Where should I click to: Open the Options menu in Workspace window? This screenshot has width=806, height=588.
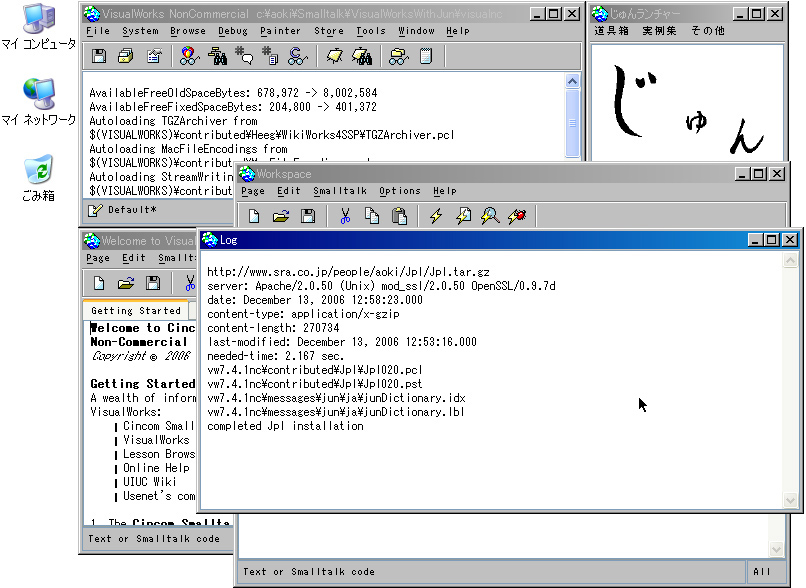pos(400,191)
